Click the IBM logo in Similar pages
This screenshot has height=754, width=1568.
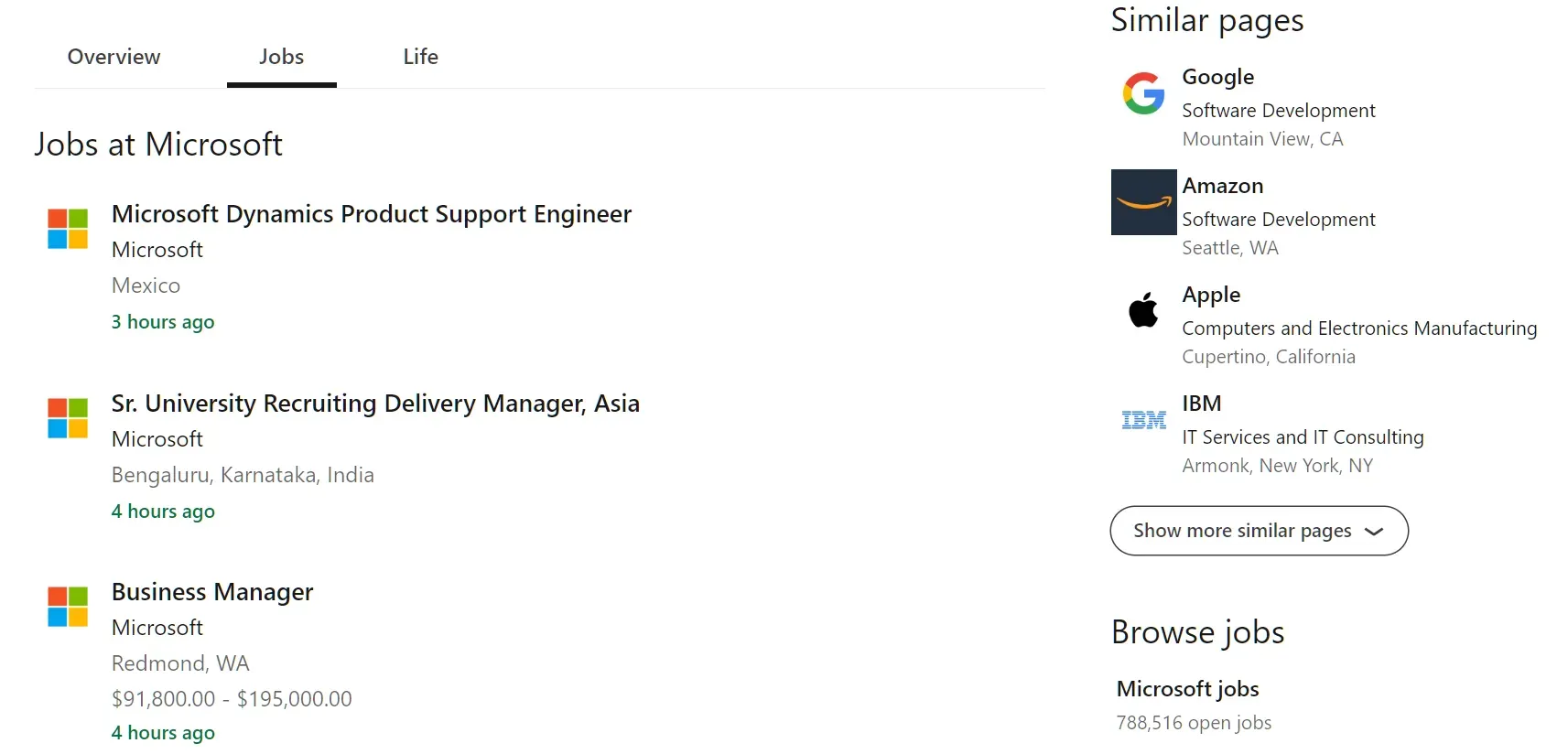click(x=1142, y=419)
